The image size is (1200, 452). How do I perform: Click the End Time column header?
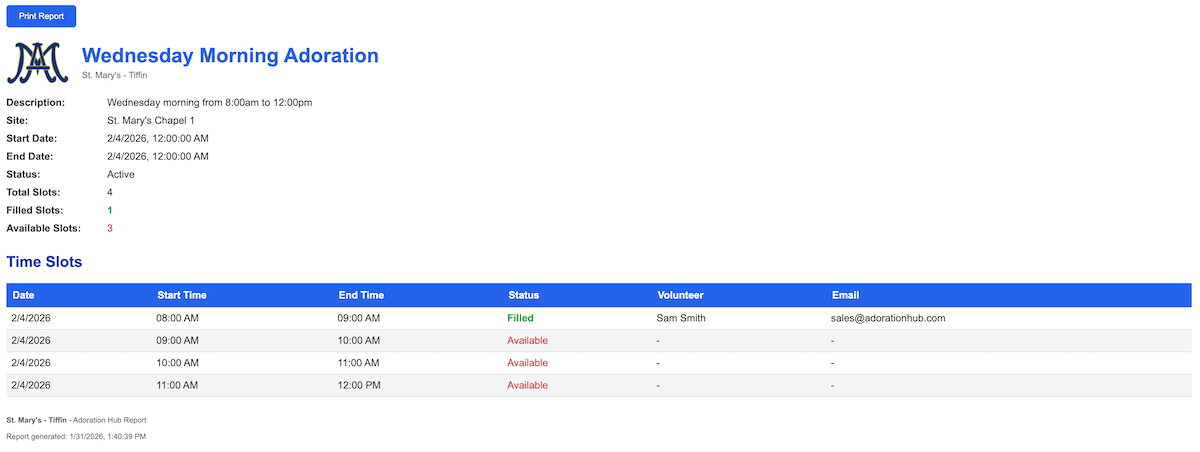361,295
